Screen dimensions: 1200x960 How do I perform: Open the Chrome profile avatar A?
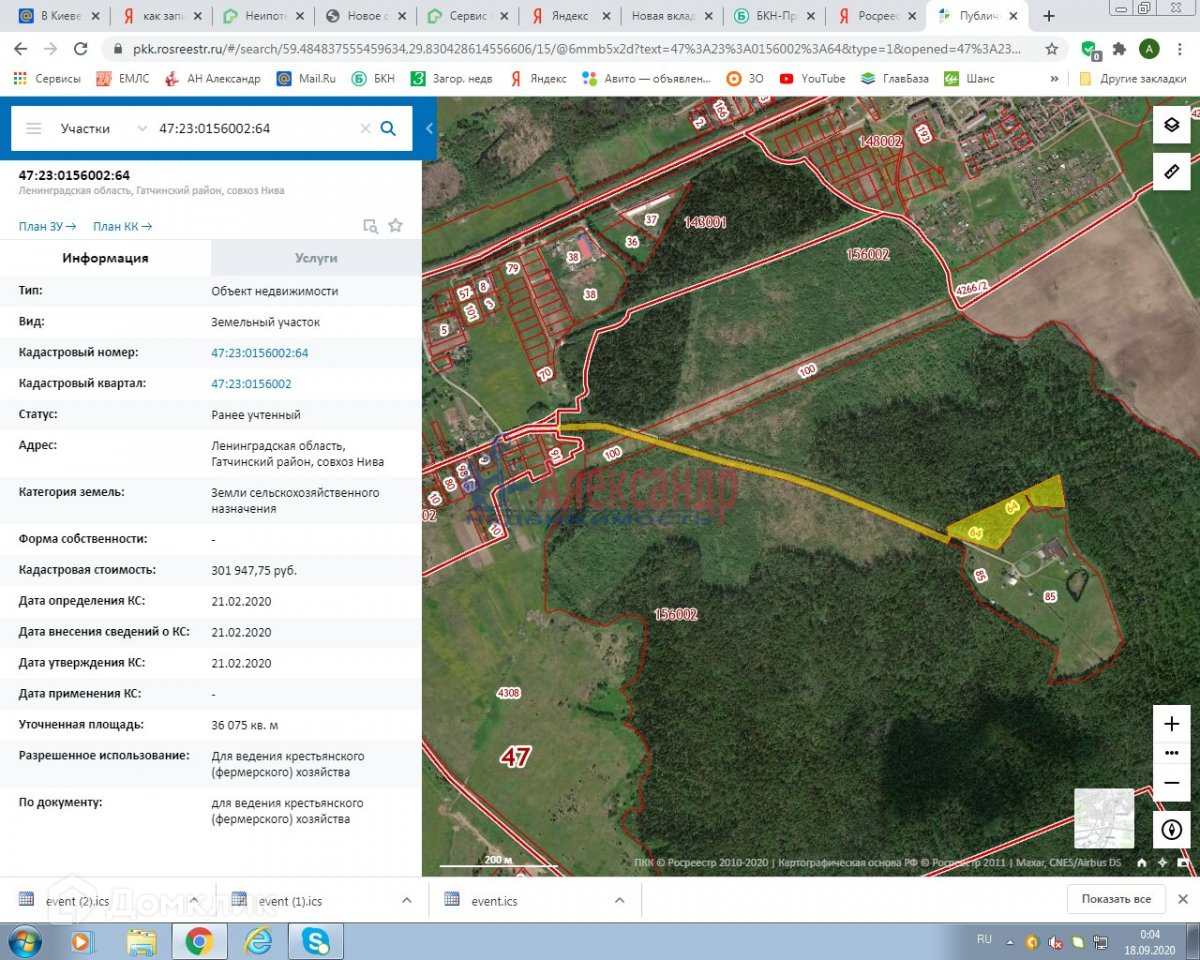tap(1149, 49)
